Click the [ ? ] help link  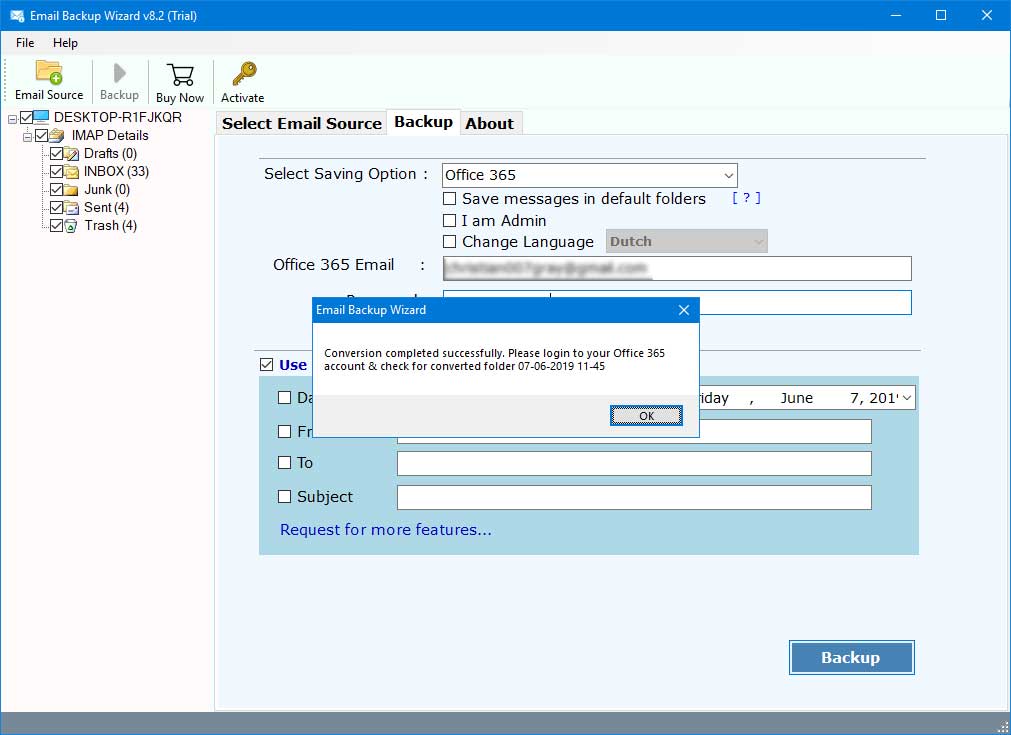click(x=746, y=198)
